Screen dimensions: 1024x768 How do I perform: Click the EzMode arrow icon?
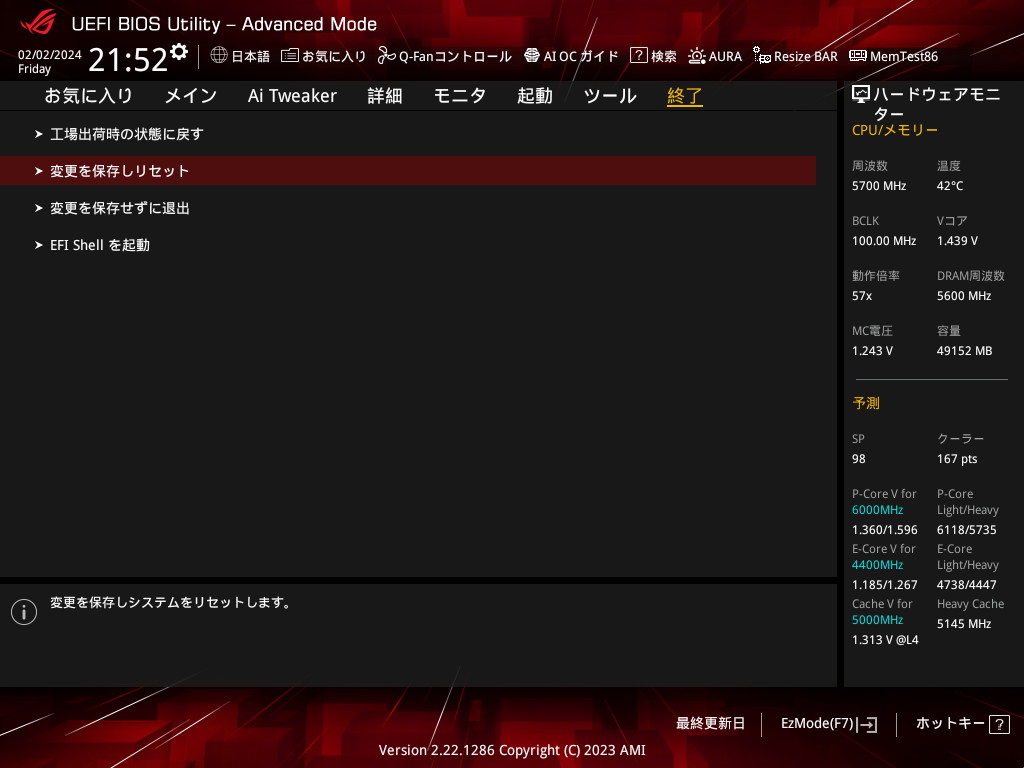(869, 724)
